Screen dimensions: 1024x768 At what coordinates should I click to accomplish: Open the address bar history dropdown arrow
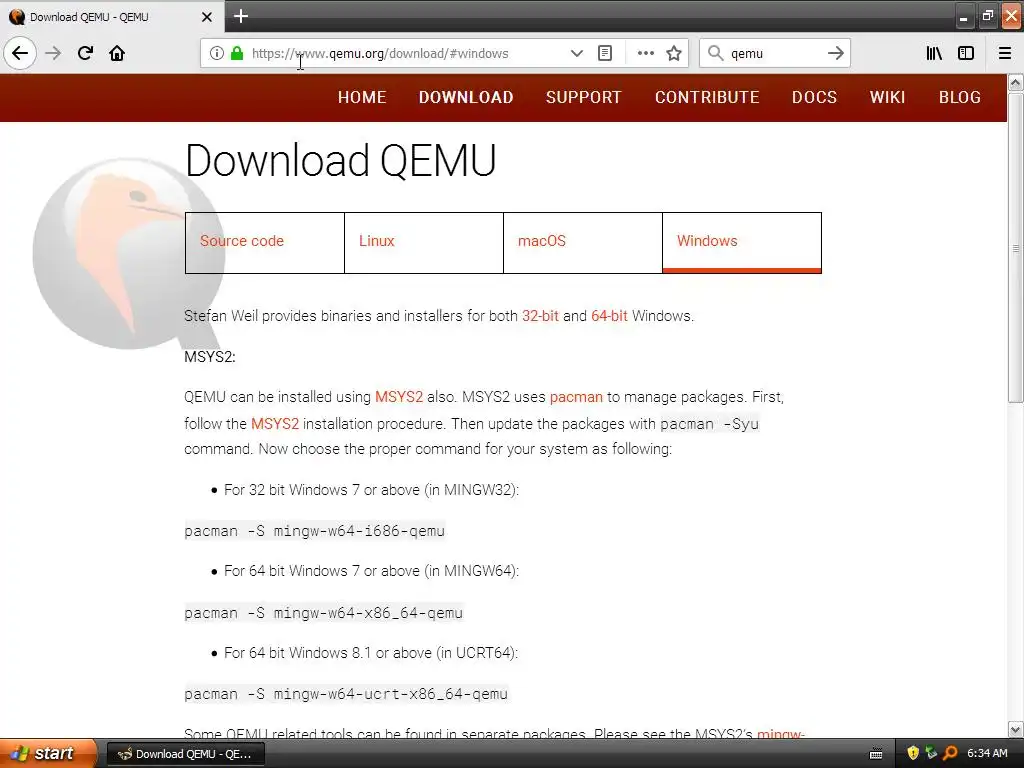(577, 54)
